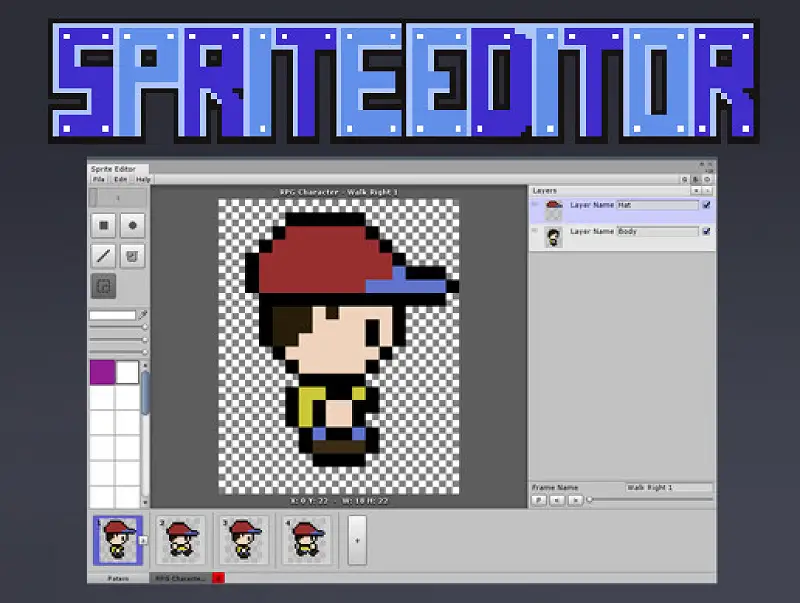This screenshot has width=800, height=603.
Task: Click the rightmost Layers panel header button
Action: click(x=707, y=190)
